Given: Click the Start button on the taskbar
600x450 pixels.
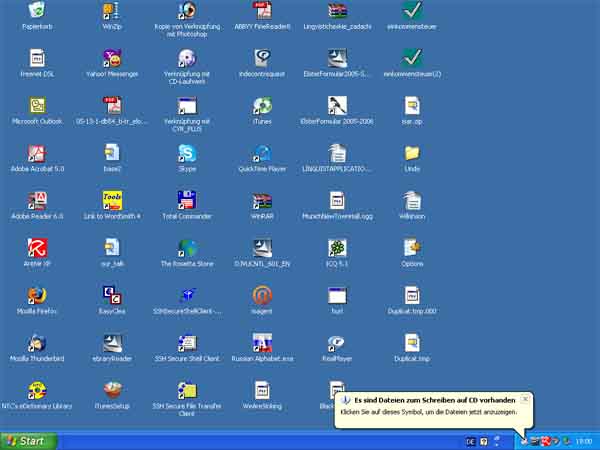Looking at the screenshot, I should pyautogui.click(x=27, y=440).
